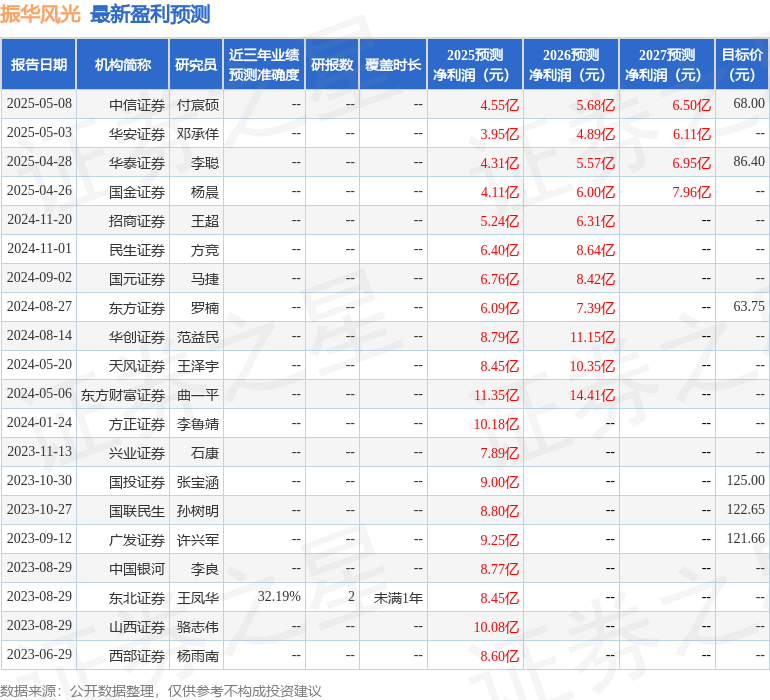Click target price 122.65
The width and height of the screenshot is (770, 700).
coord(745,509)
